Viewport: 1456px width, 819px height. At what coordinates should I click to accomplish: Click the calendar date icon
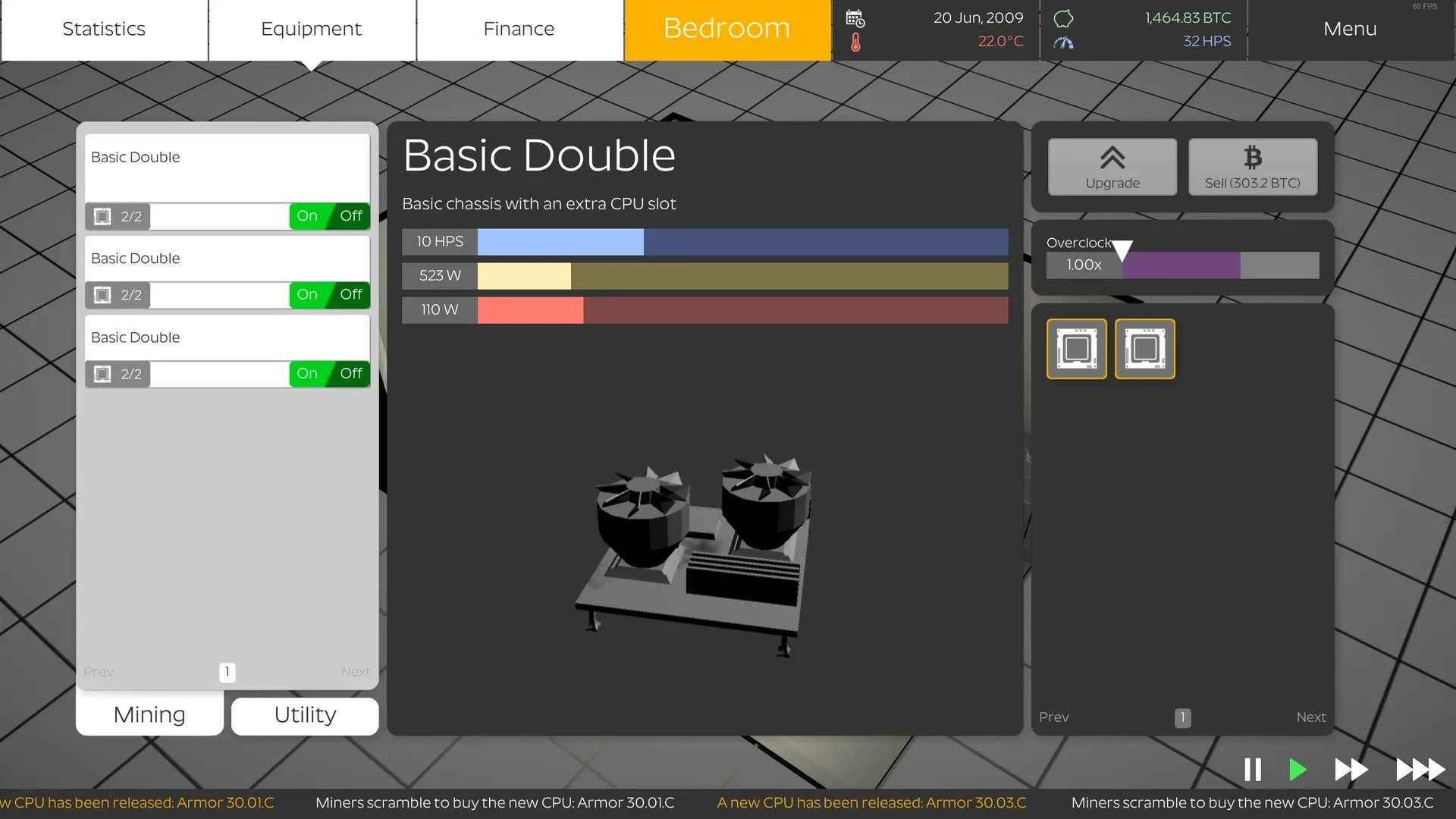[x=855, y=18]
